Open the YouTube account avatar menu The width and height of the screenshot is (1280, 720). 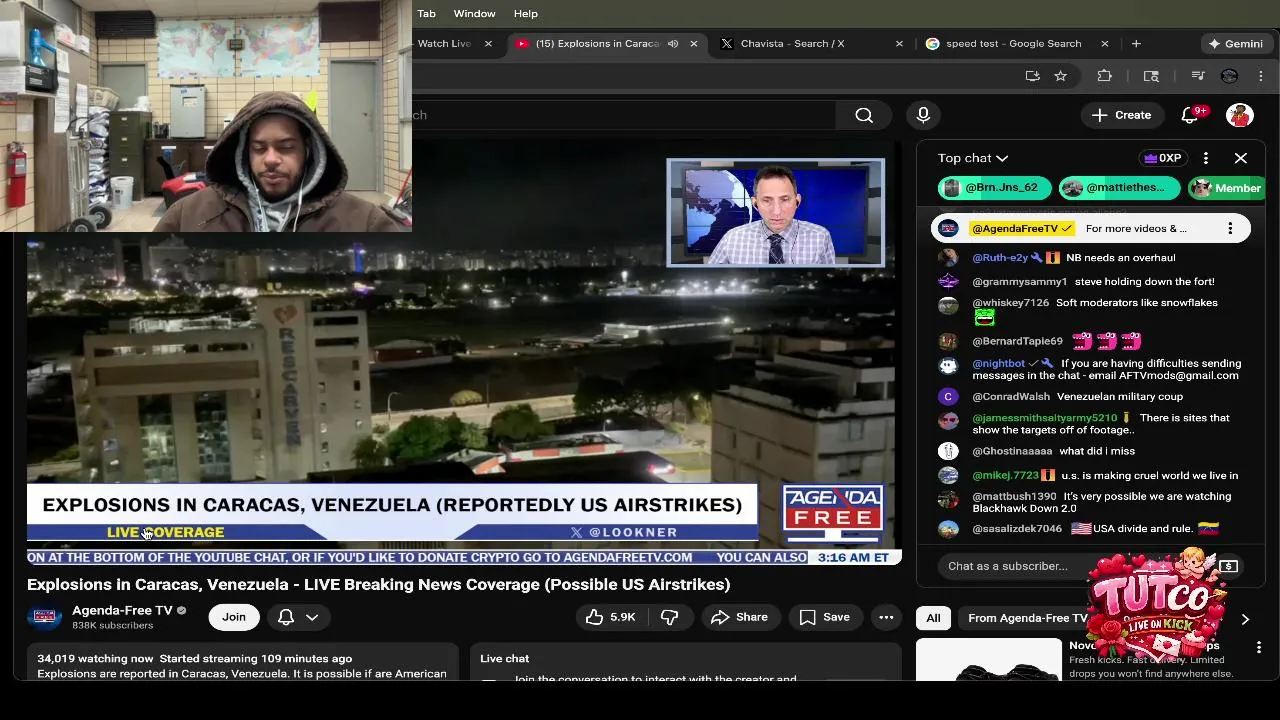(x=1240, y=115)
